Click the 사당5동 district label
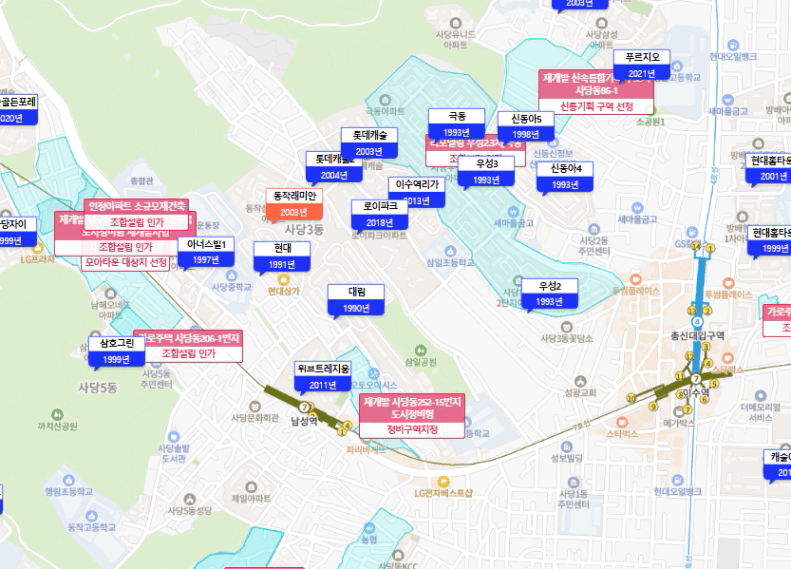Screen dimensions: 791x569 pyautogui.click(x=98, y=387)
